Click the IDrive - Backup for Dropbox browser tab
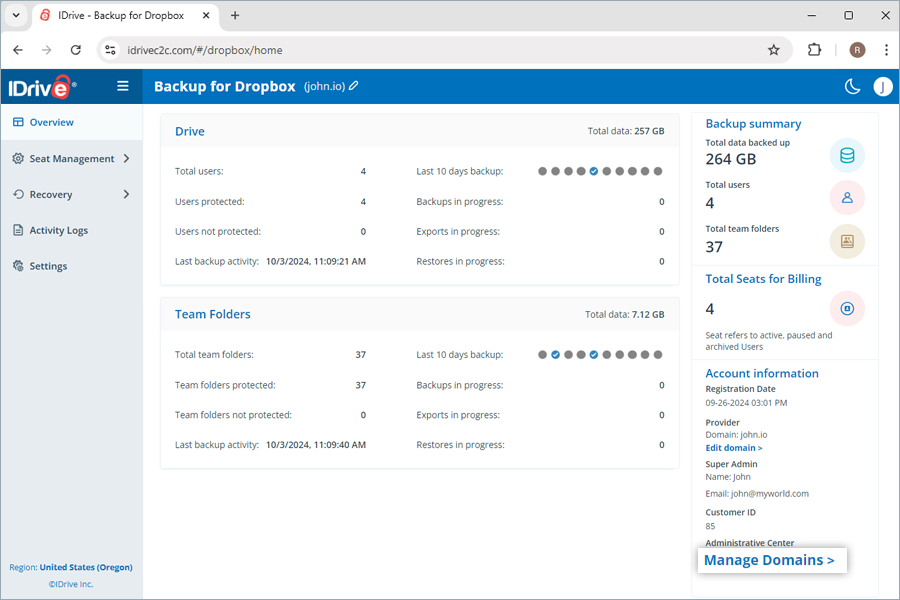The image size is (900, 600). coord(120,16)
